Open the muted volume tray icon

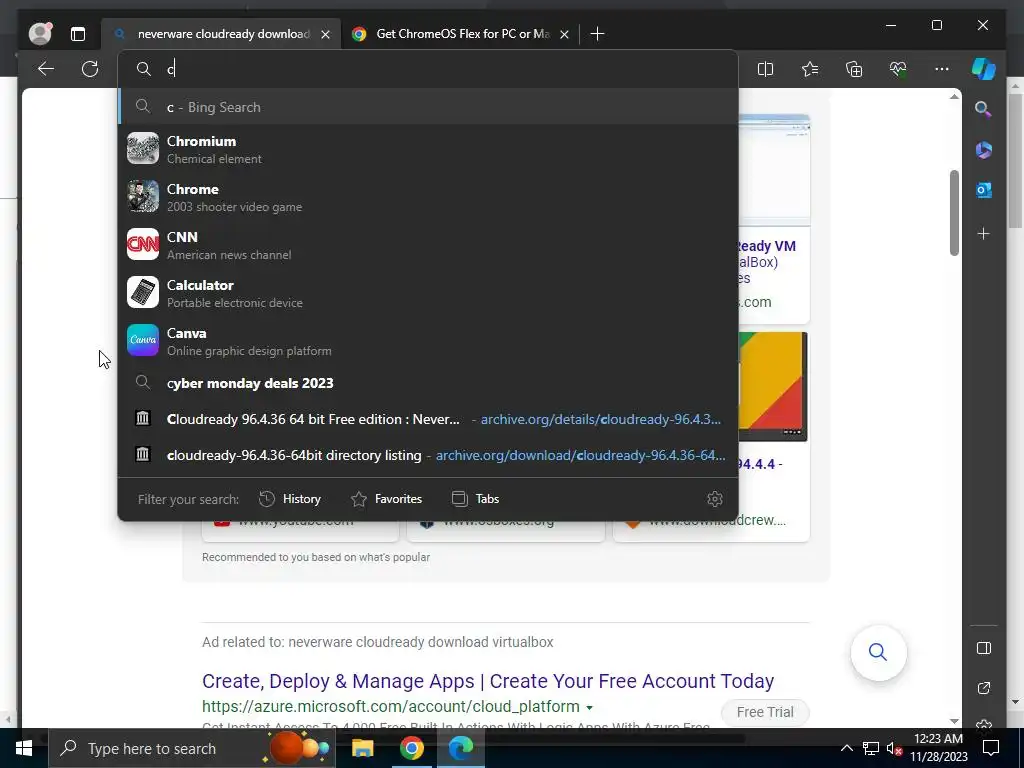point(894,748)
